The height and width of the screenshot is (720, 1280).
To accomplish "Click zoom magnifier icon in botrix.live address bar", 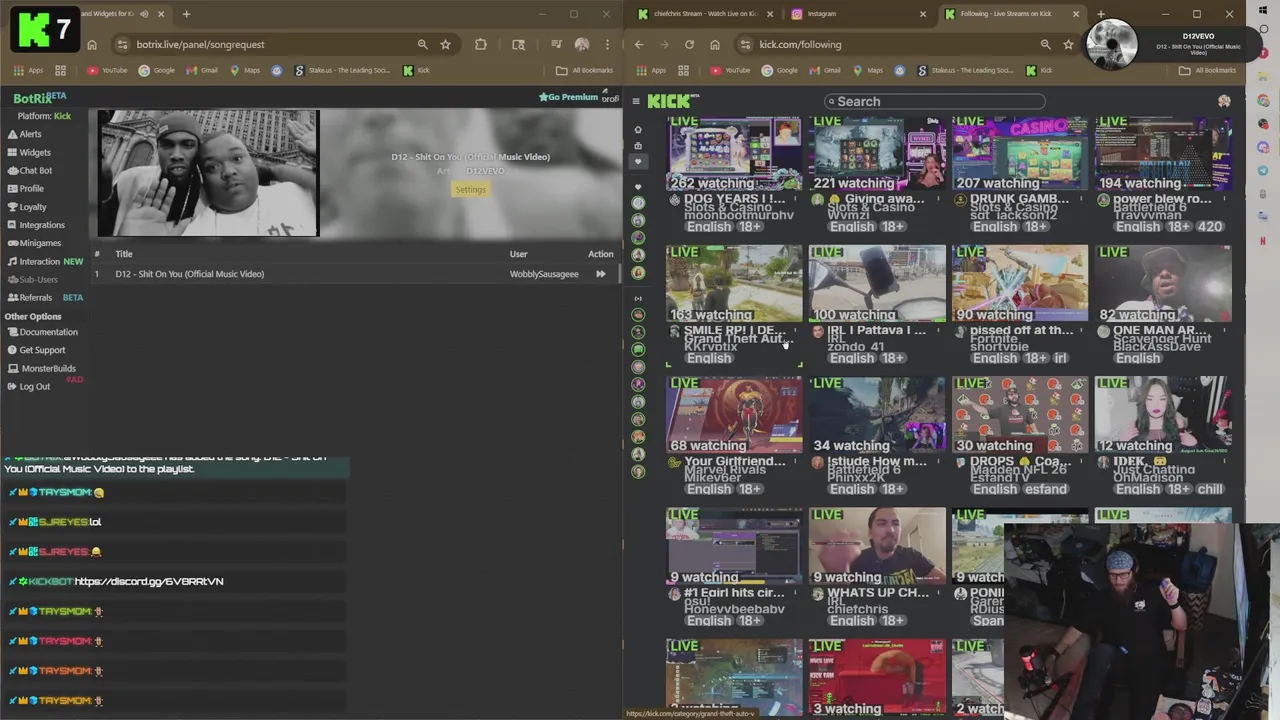I will pyautogui.click(x=422, y=44).
